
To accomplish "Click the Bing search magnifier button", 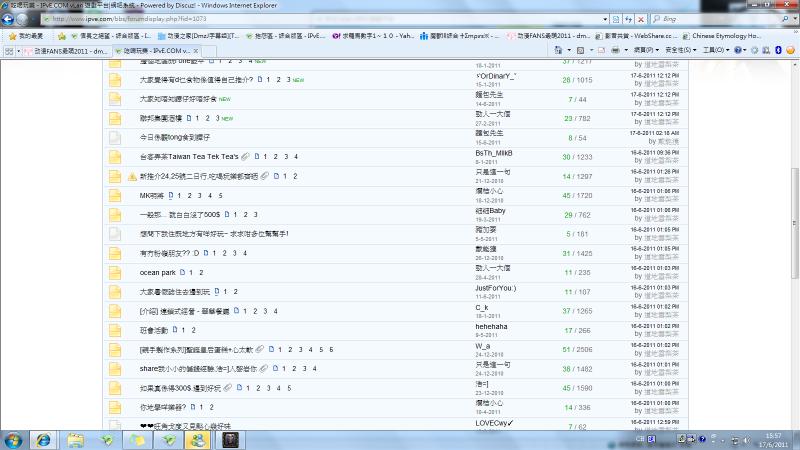I will pos(785,19).
